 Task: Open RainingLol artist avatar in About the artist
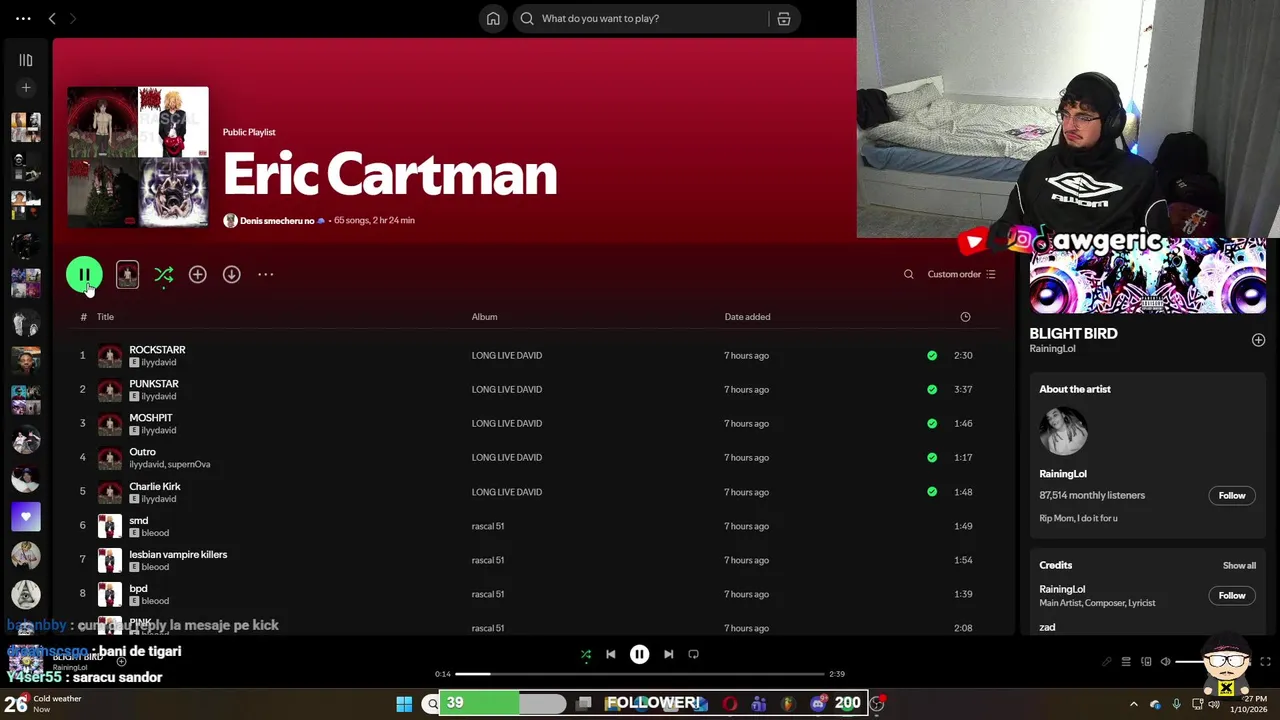click(1063, 432)
